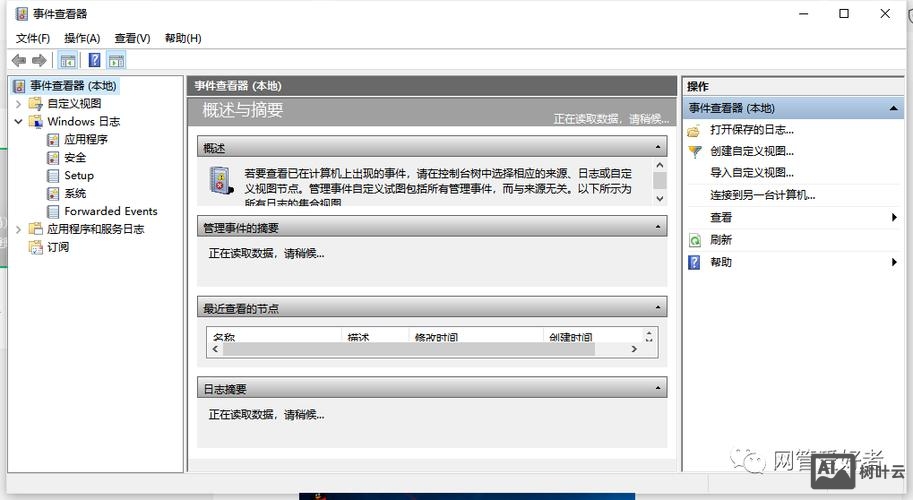Click the blue Help toolbar icon
Viewport: 913px width, 500px height.
pos(94,60)
